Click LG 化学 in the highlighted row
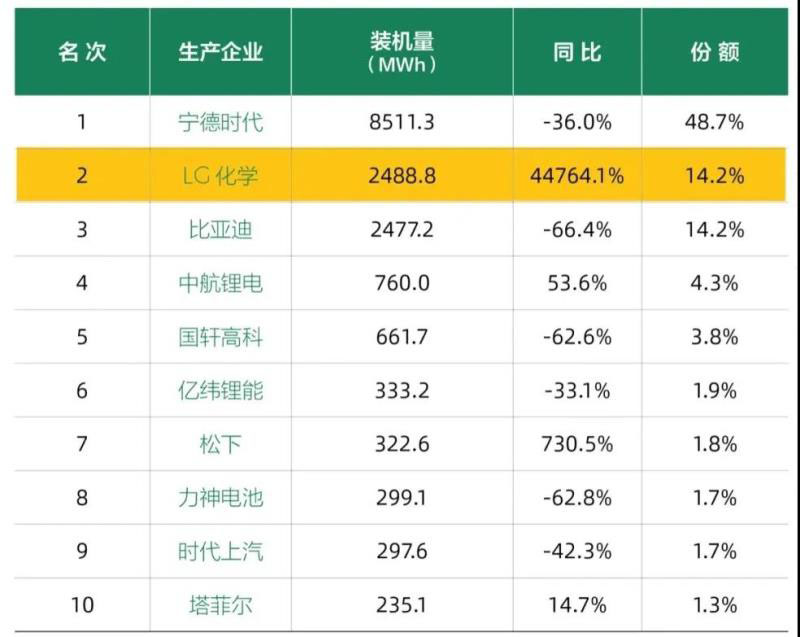800x637 pixels. [220, 176]
